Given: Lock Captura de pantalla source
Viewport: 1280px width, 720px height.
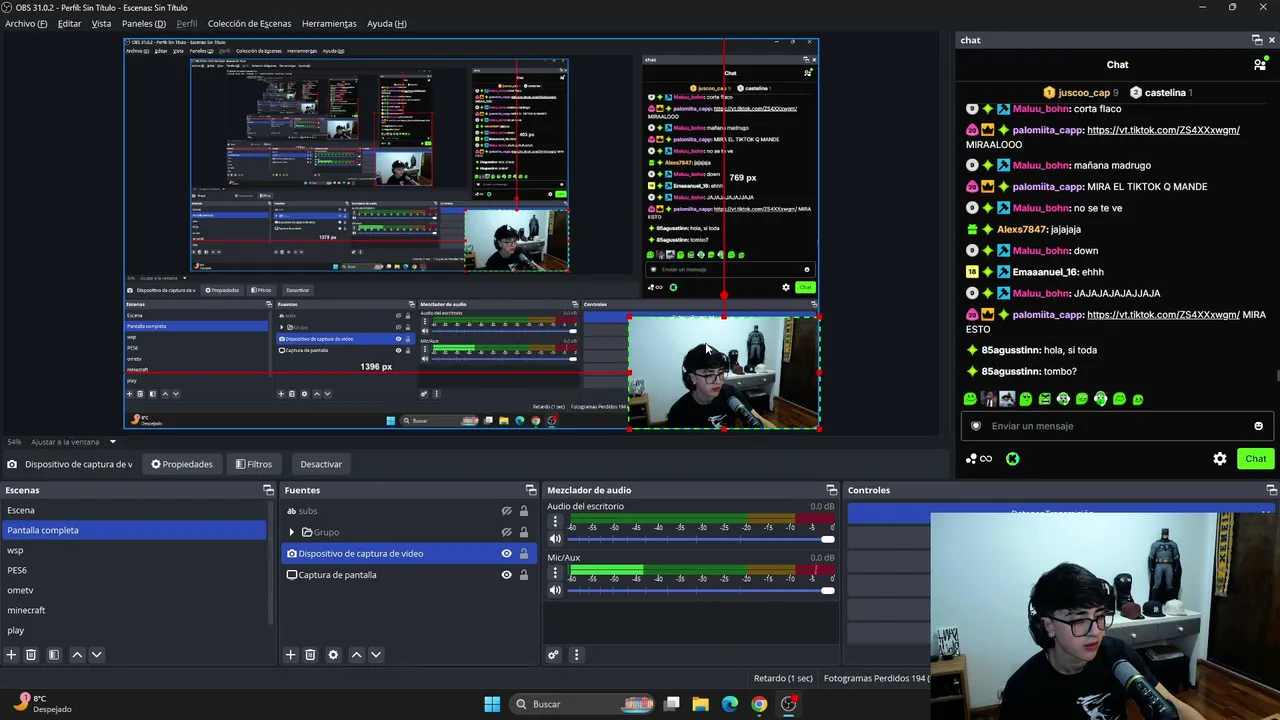Looking at the screenshot, I should point(523,575).
